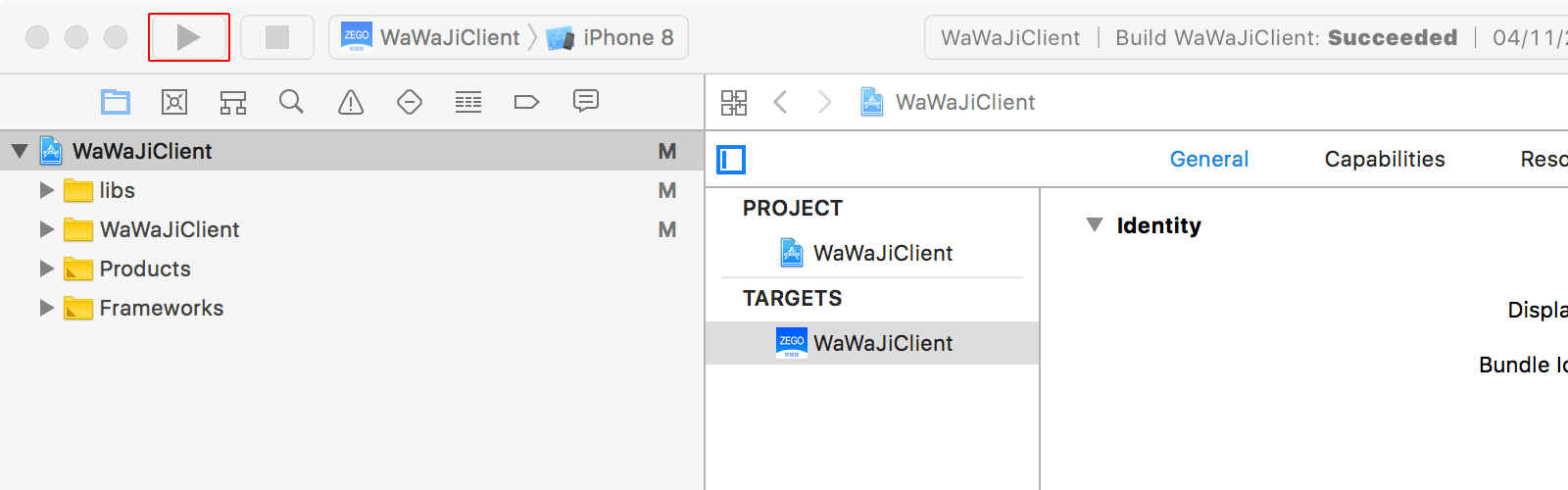The width and height of the screenshot is (1568, 490).
Task: Open the Test navigator diamond icon
Action: click(410, 102)
